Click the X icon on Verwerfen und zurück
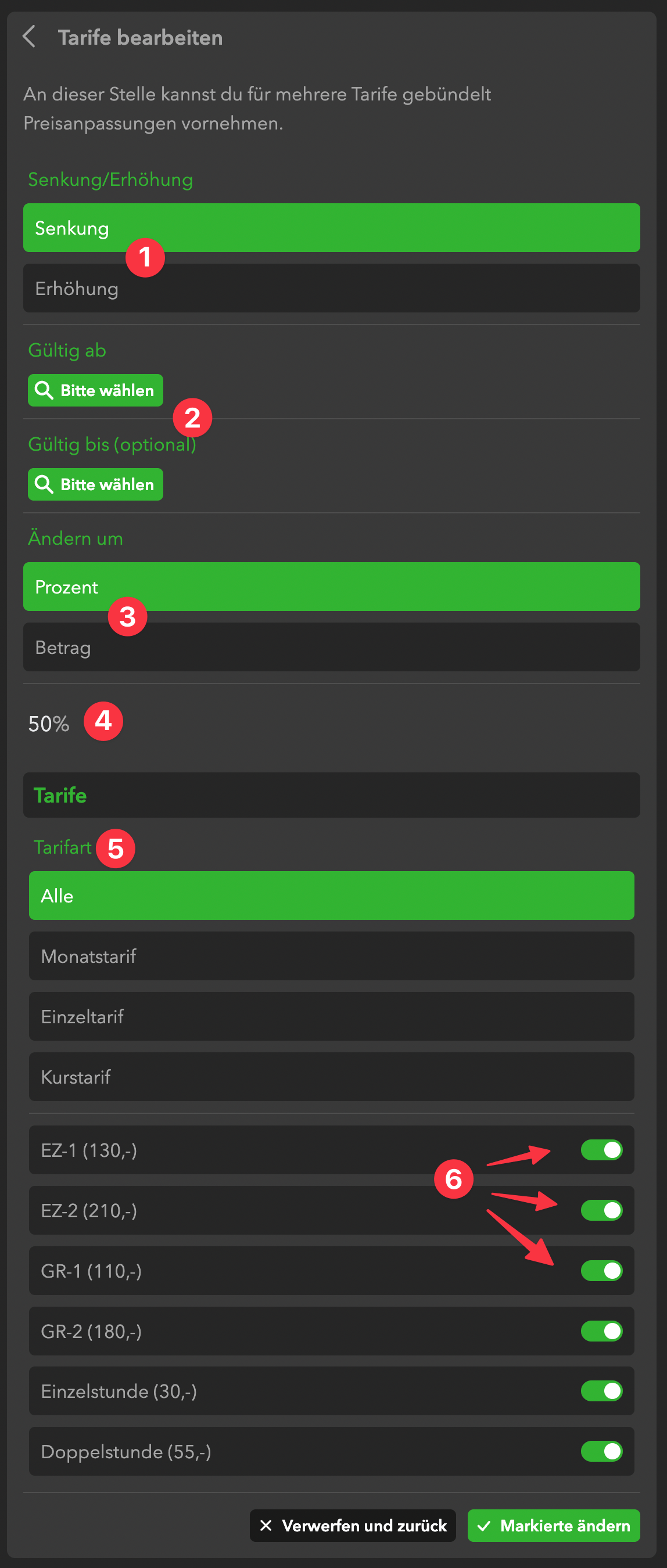This screenshot has height=1568, width=667. [x=266, y=1526]
